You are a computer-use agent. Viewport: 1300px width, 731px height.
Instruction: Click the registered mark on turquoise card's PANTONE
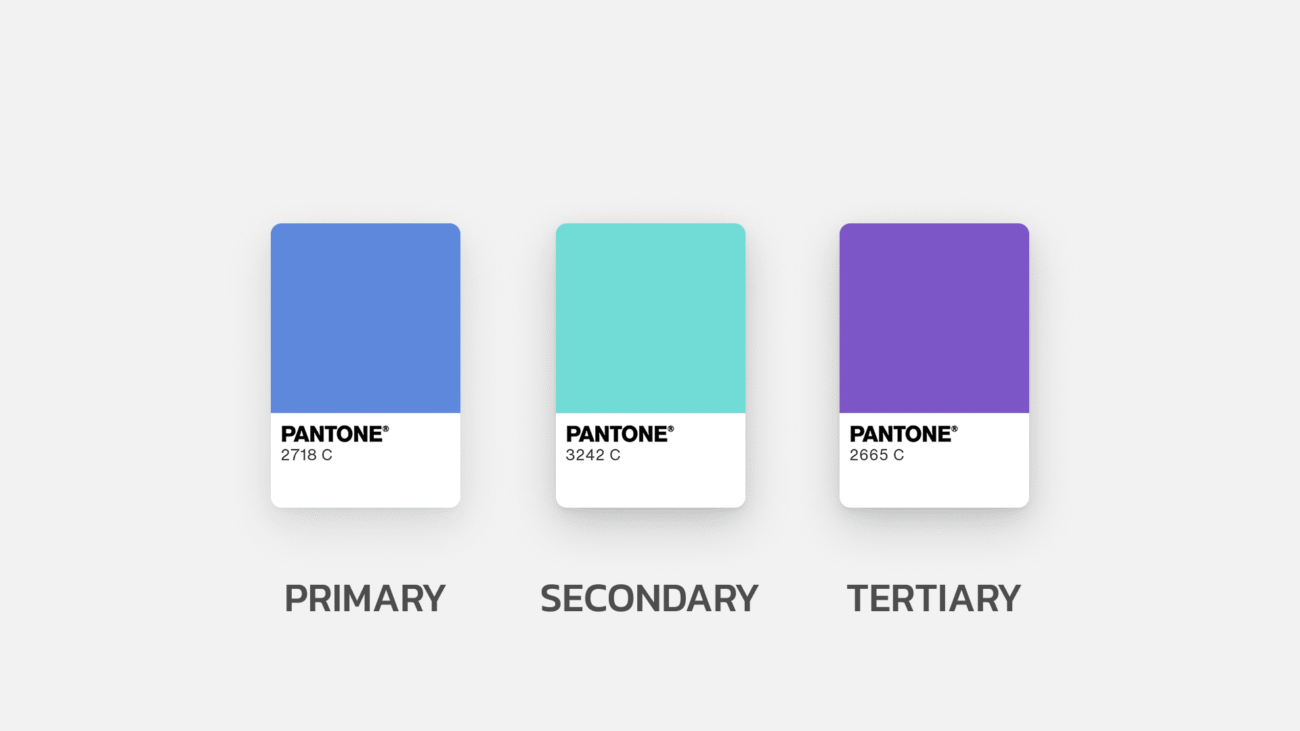coord(671,429)
